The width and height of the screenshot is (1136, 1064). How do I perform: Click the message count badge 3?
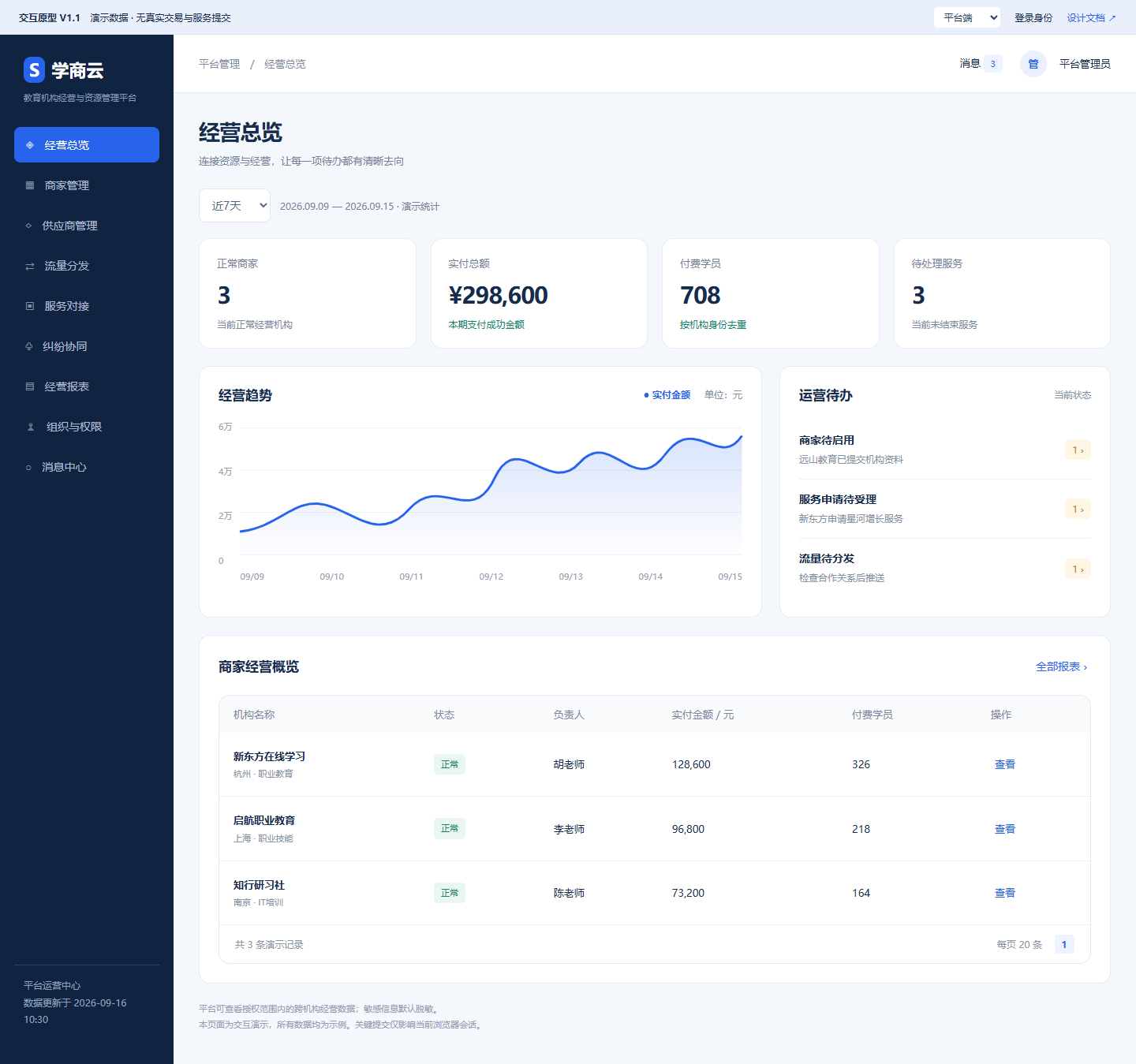(x=992, y=64)
